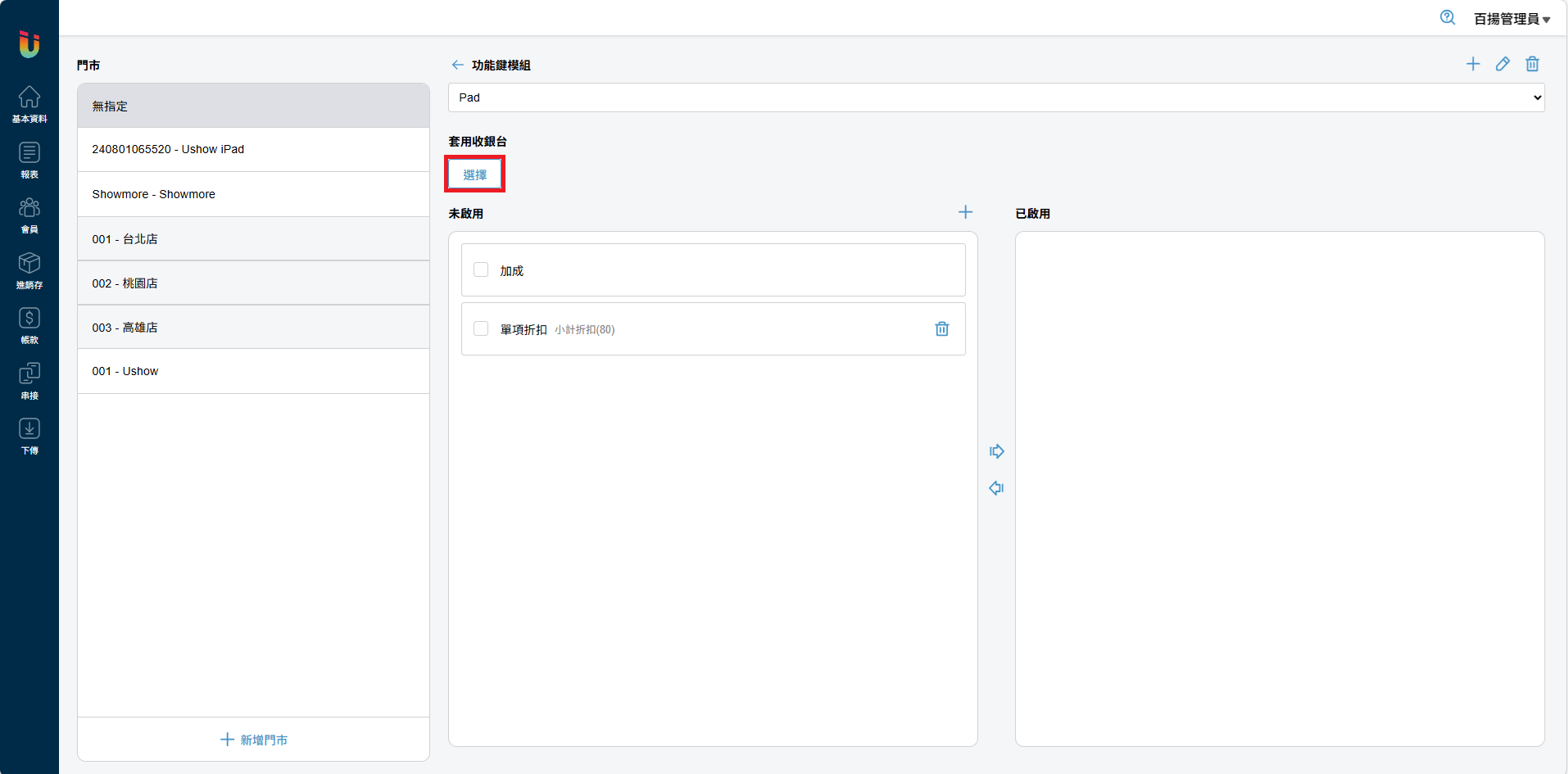The height and width of the screenshot is (774, 1568).
Task: Click the move-right arrow to enable items
Action: click(996, 451)
